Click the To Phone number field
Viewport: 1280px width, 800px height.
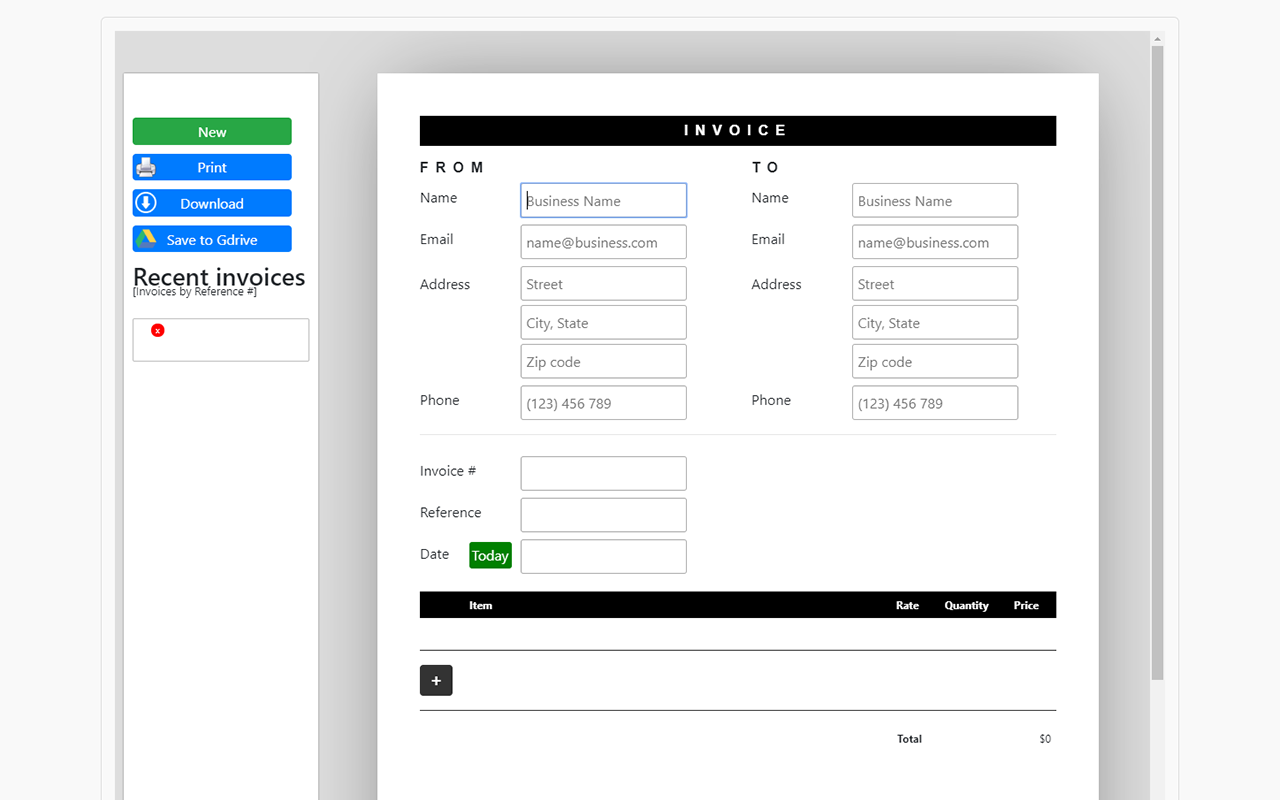[x=934, y=403]
